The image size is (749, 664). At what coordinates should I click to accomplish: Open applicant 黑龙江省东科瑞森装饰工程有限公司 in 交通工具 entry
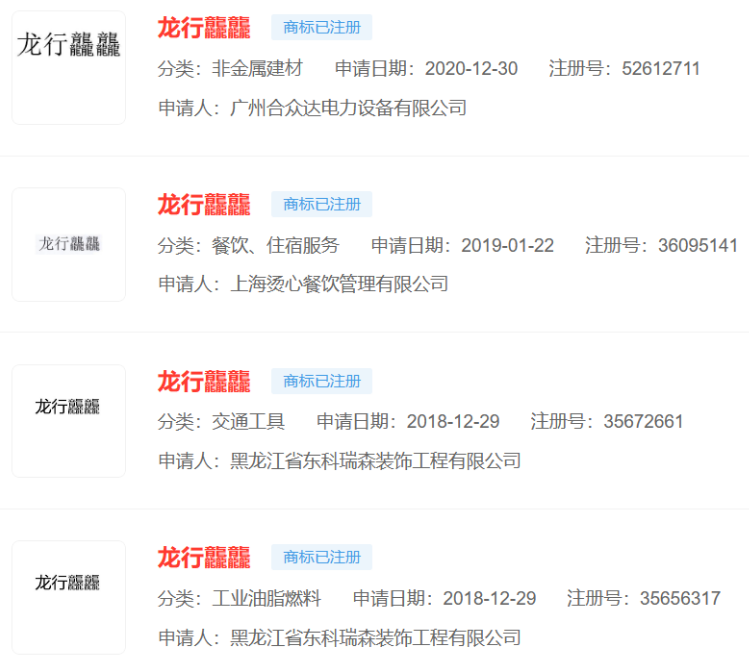375,461
